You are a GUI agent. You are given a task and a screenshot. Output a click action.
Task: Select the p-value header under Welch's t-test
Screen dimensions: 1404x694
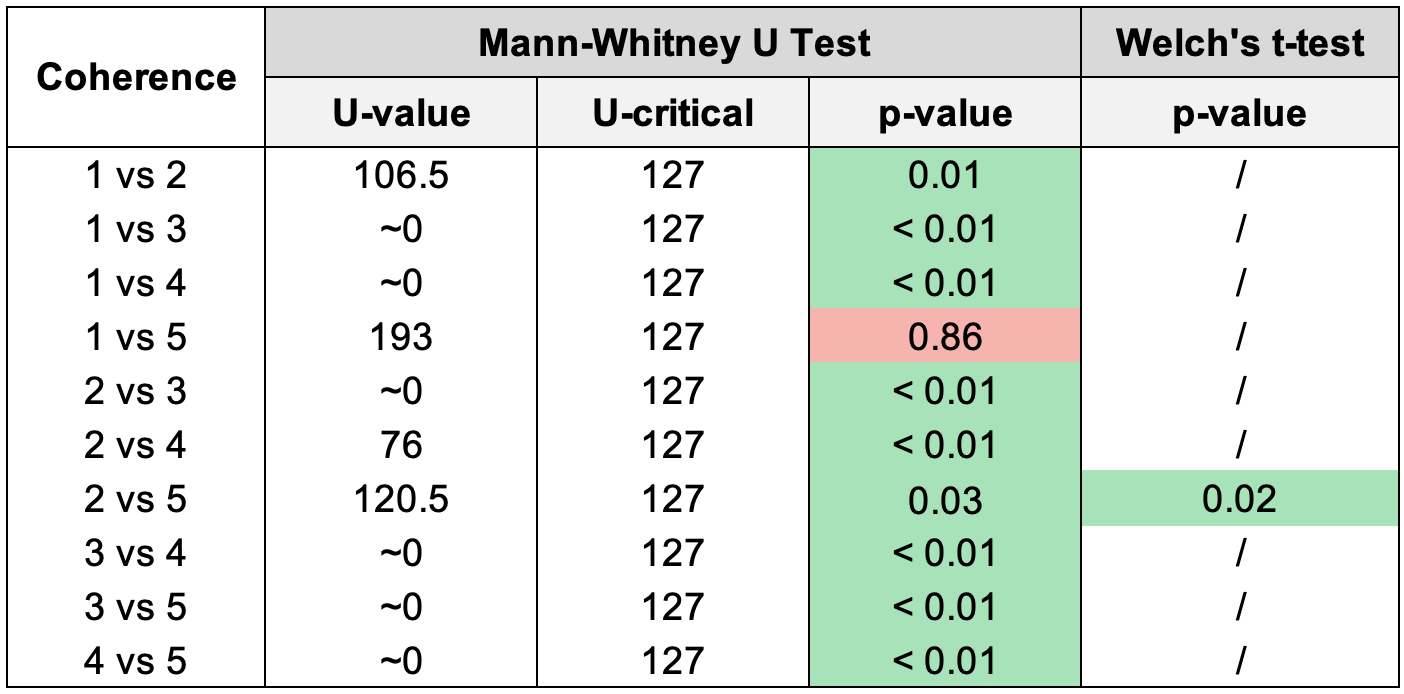point(1239,113)
